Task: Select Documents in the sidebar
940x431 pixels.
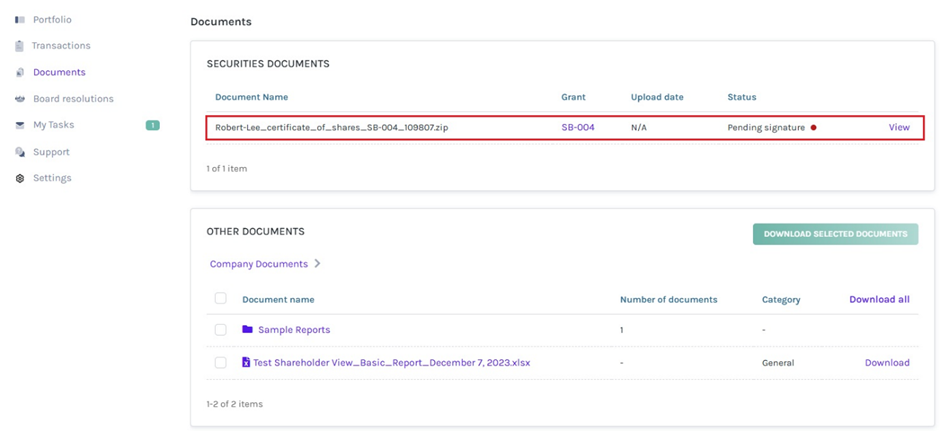Action: [59, 73]
